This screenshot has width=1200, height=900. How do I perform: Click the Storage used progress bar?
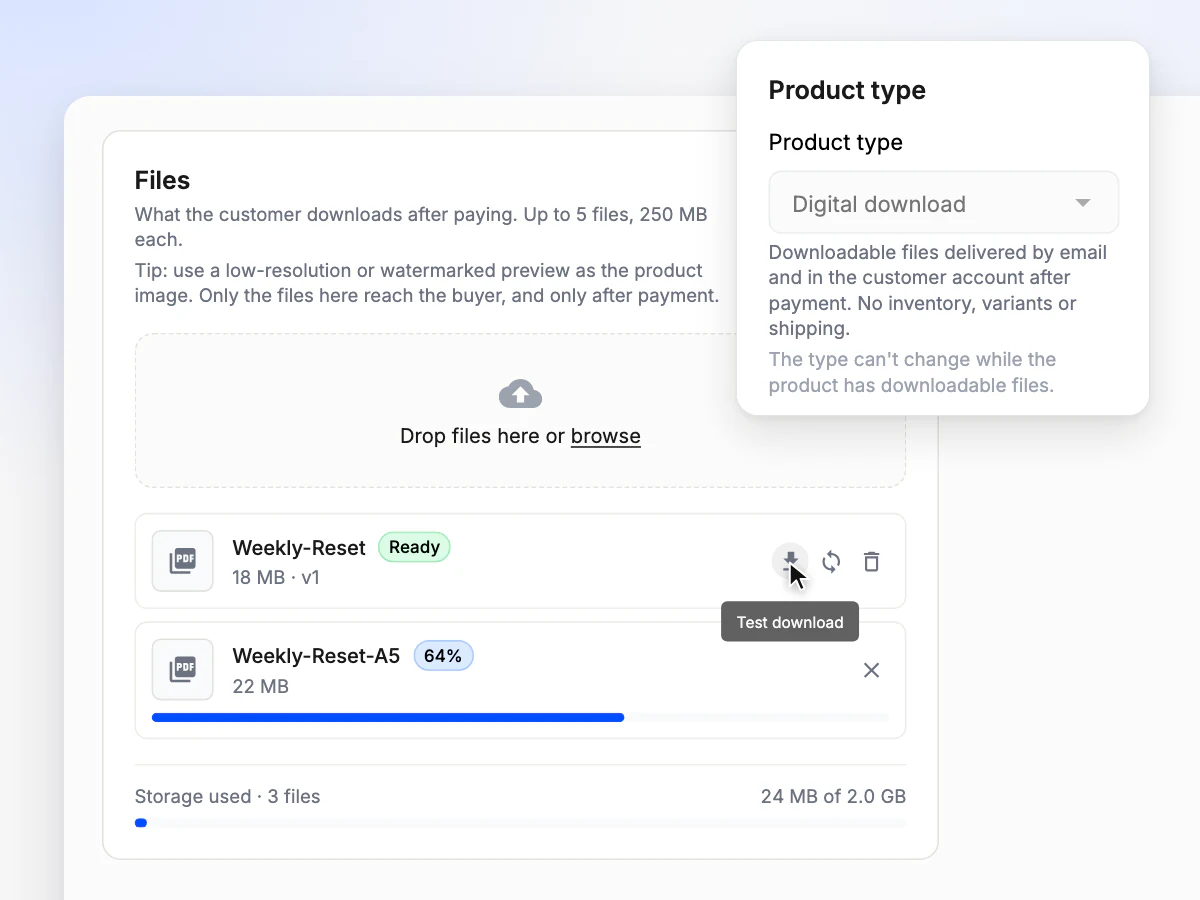pyautogui.click(x=520, y=823)
